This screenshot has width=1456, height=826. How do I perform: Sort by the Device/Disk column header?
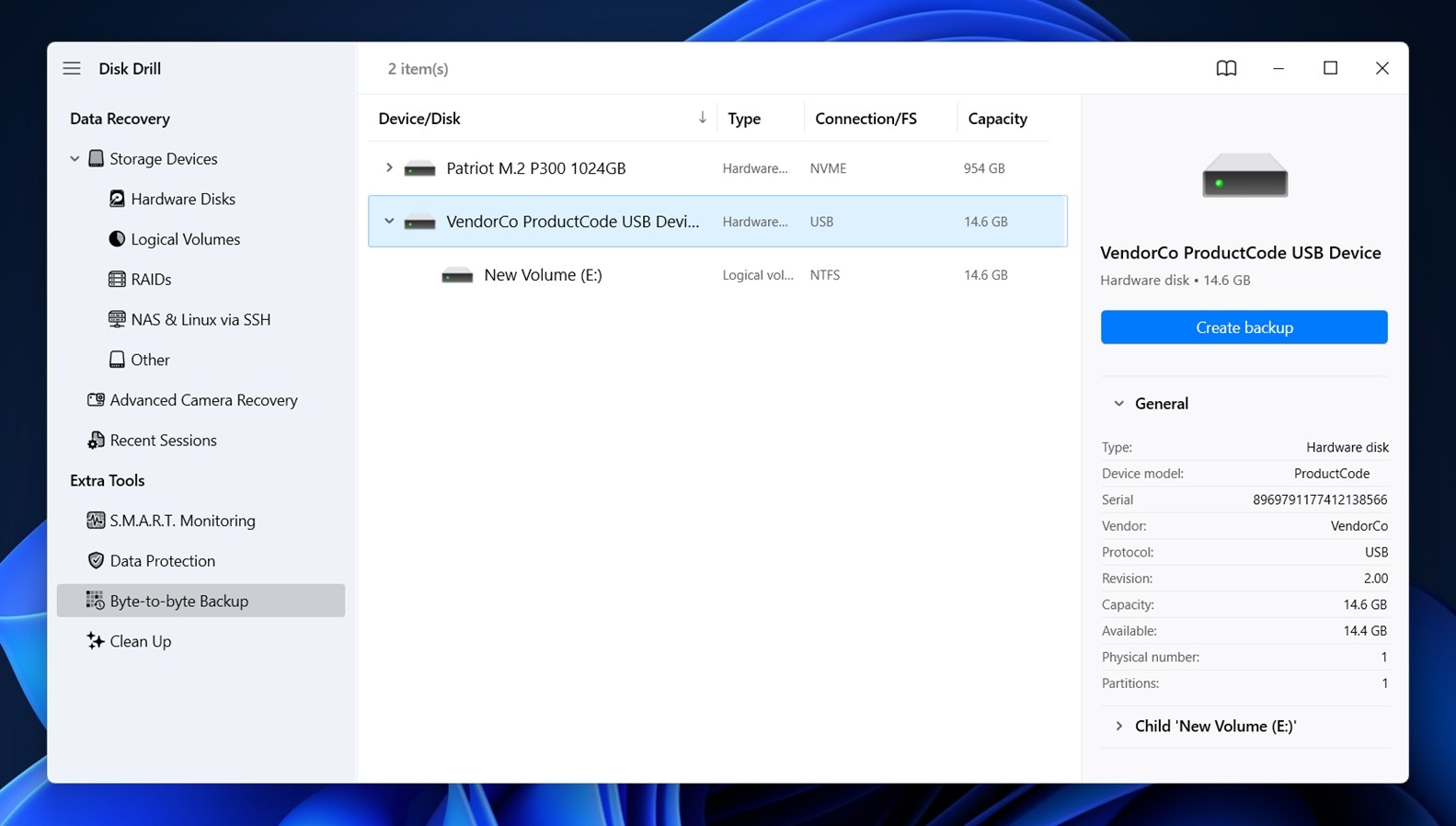419,119
